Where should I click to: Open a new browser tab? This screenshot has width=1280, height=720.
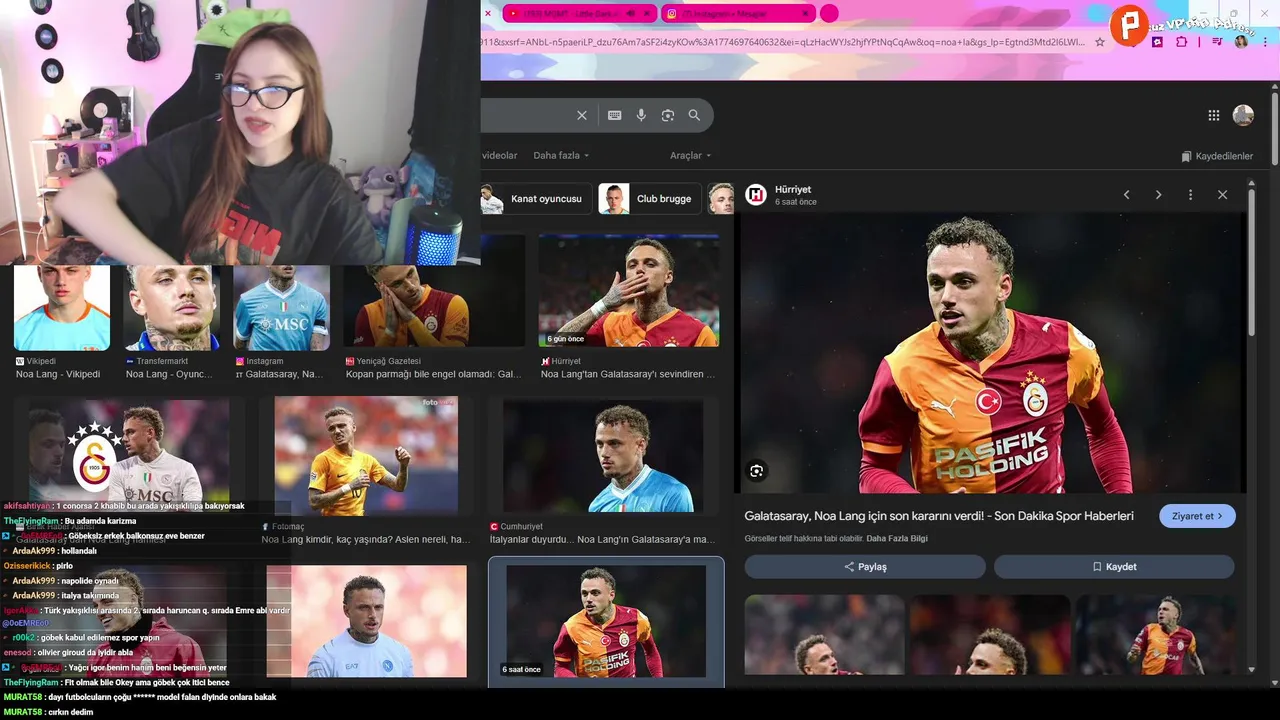pyautogui.click(x=829, y=13)
